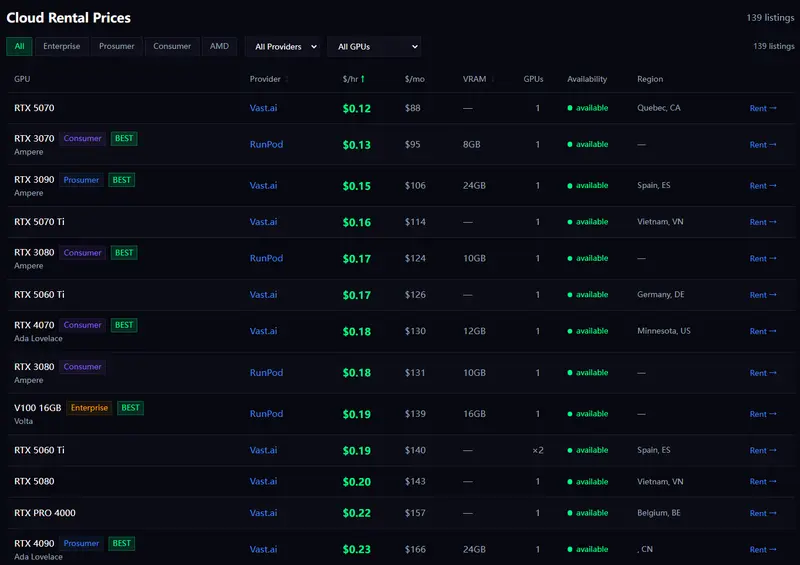This screenshot has height=565, width=800.
Task: Click the GPUs column header
Action: pyautogui.click(x=533, y=79)
